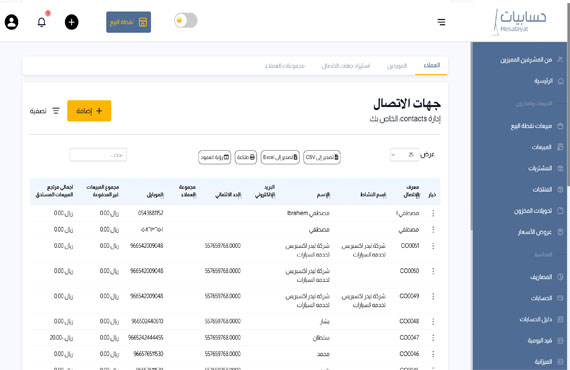Sort by معرف الإتصال contact ID column
570x370 pixels.
[412, 191]
